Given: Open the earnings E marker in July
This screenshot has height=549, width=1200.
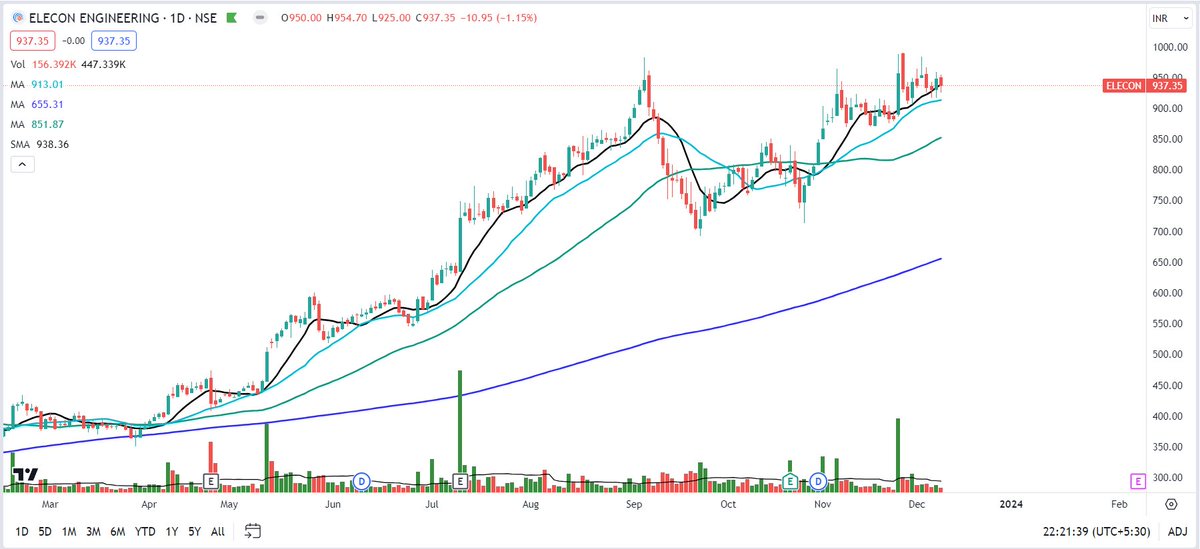Looking at the screenshot, I should coord(460,481).
